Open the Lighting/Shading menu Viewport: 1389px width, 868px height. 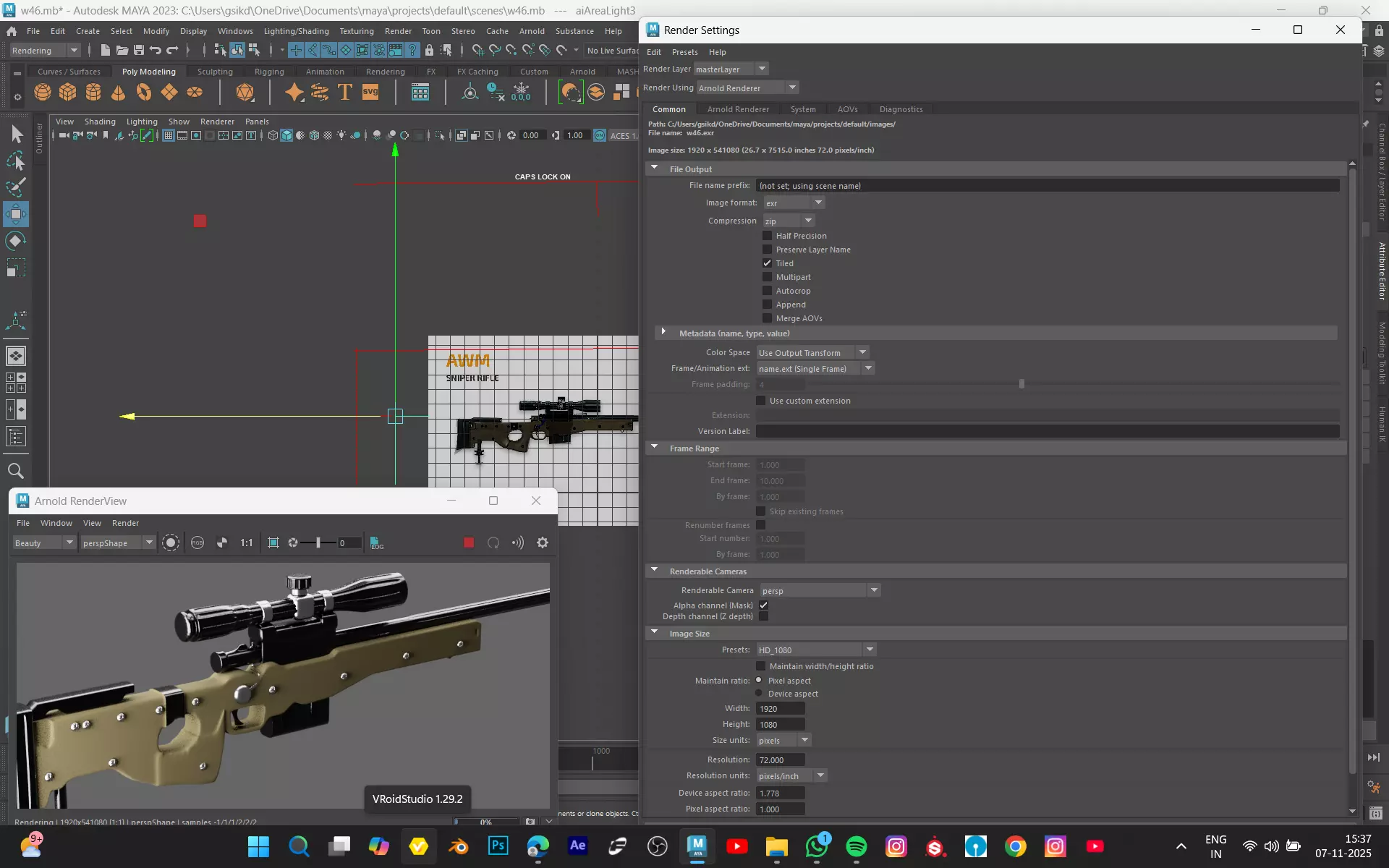[x=296, y=31]
